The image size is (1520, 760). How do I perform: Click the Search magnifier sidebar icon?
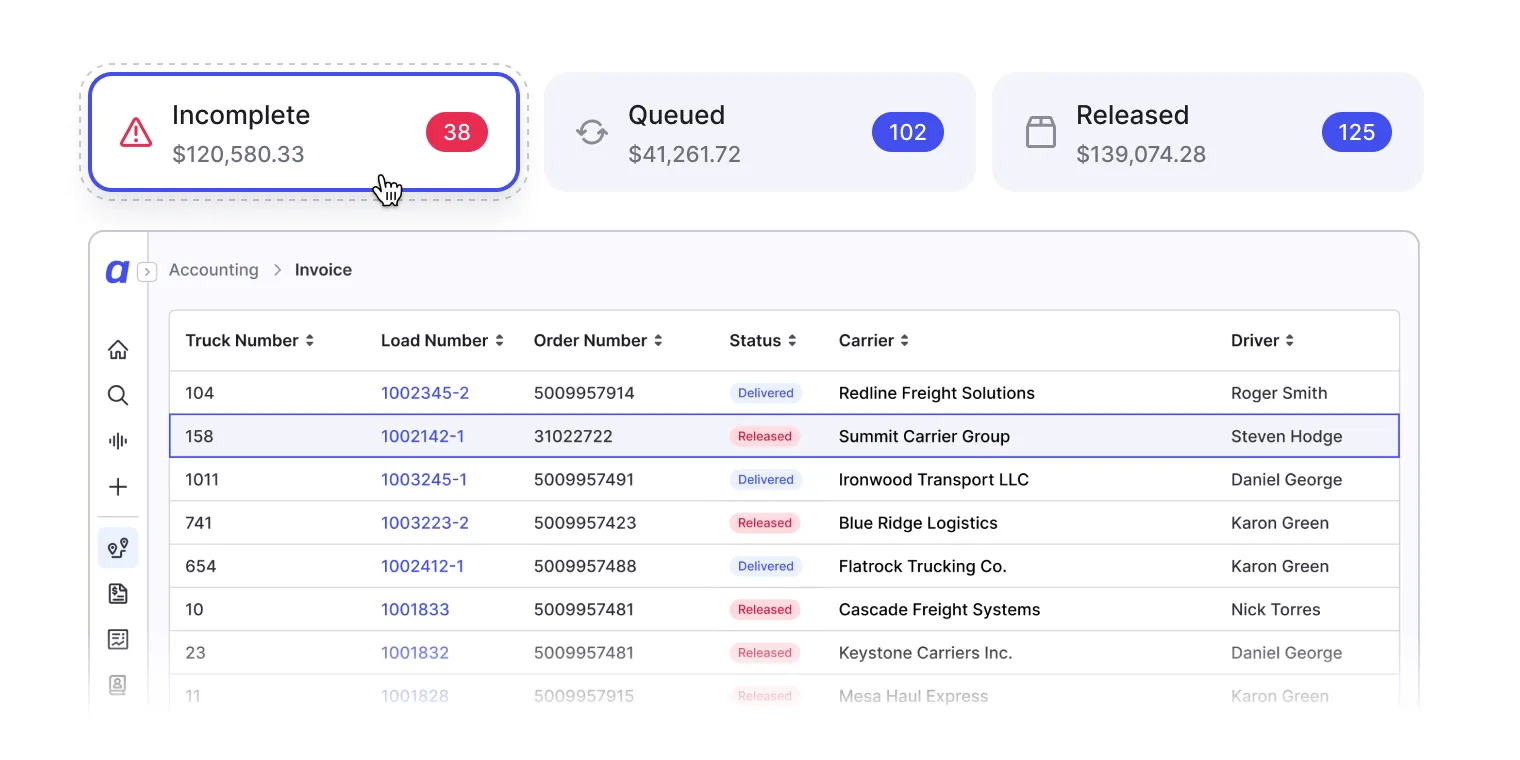[x=118, y=395]
